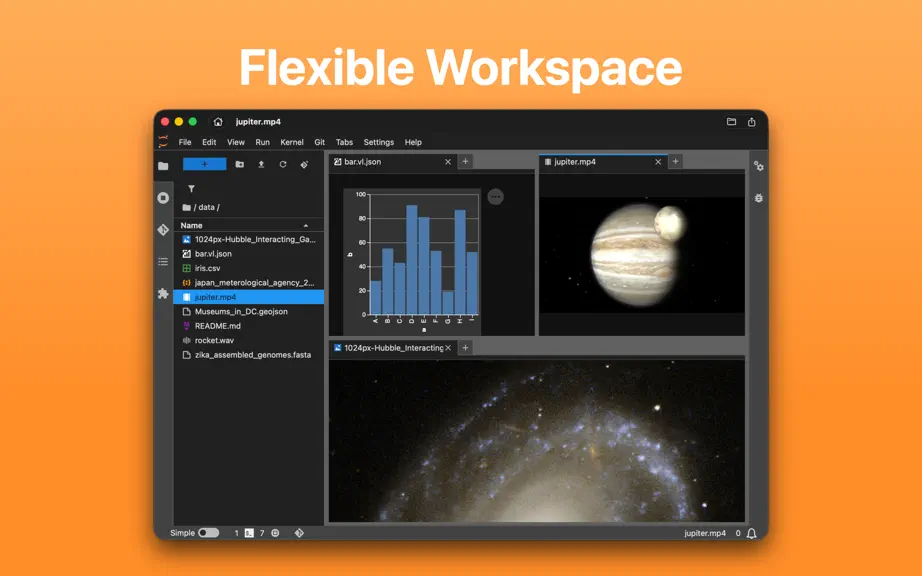Select jupiter.mp4 in the file list

pyautogui.click(x=248, y=297)
